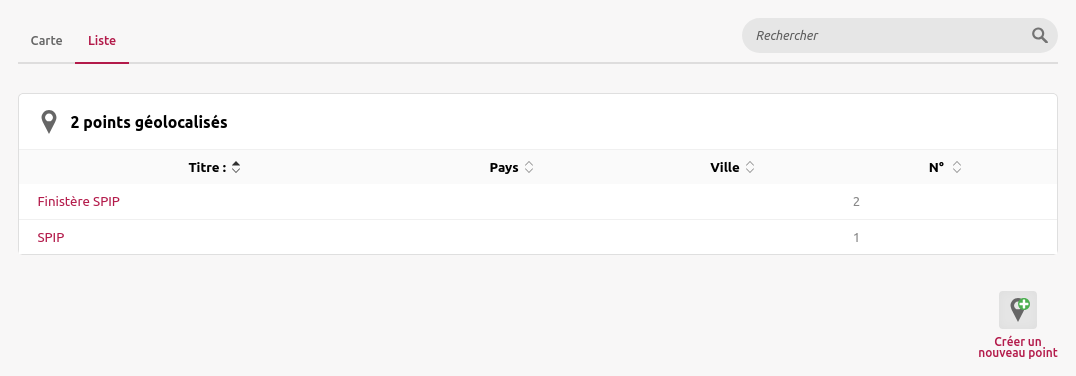Screen dimensions: 1076x376
Task: Toggle the sort arrows next to N°
Action: (957, 167)
